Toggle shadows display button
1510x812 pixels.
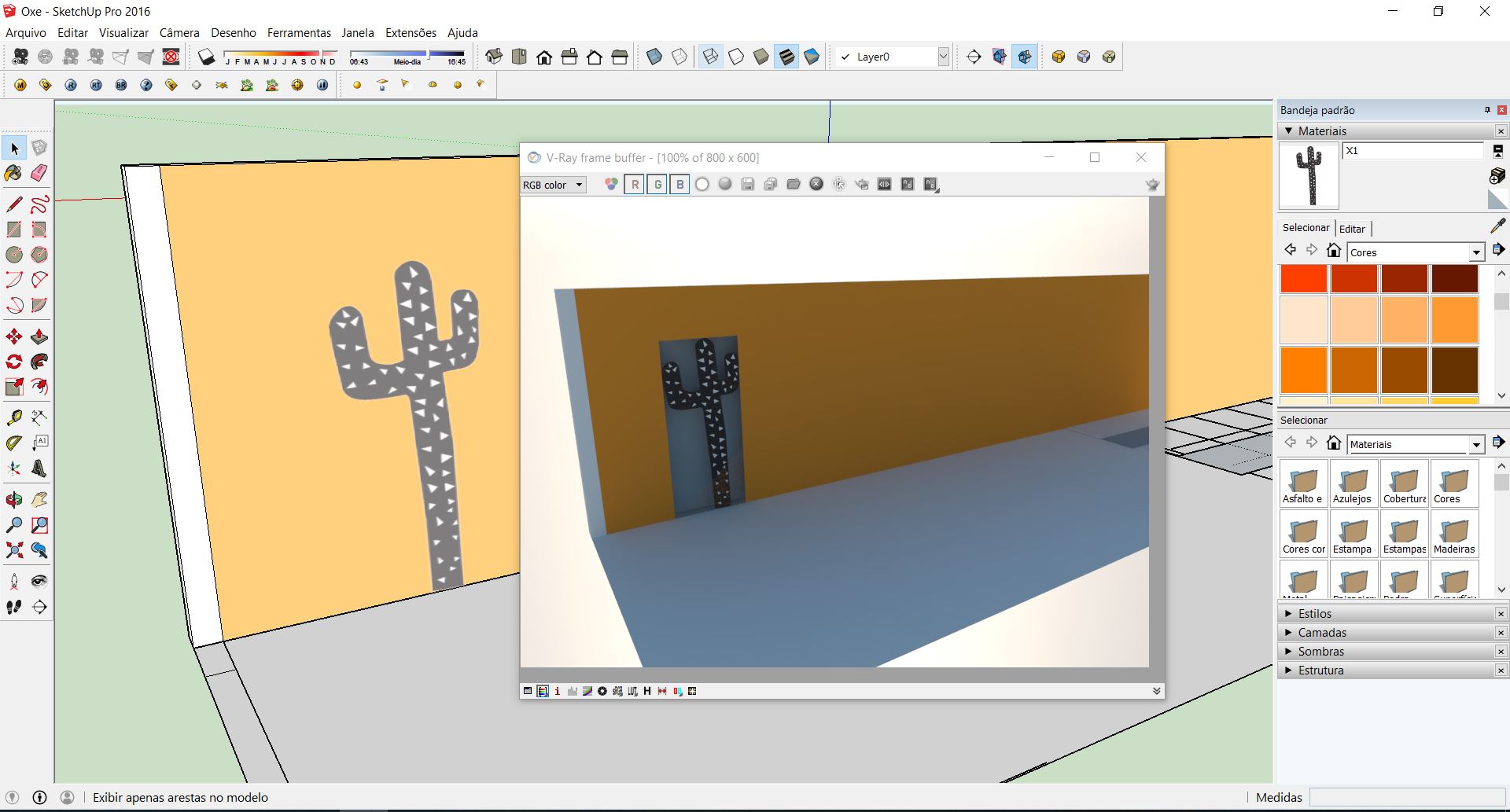206,57
